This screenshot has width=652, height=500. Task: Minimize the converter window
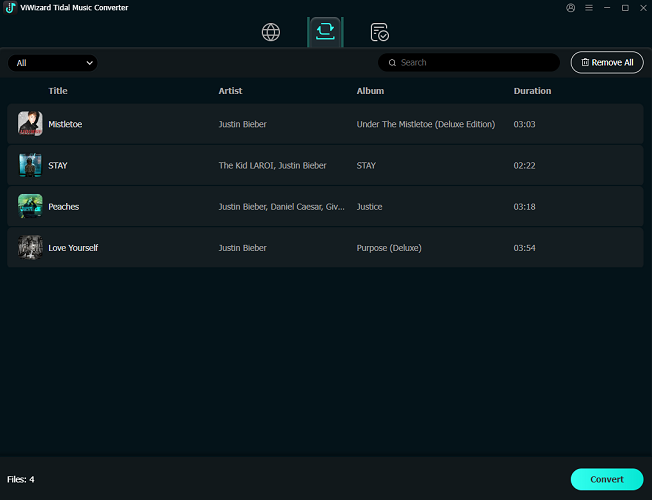(x=607, y=8)
